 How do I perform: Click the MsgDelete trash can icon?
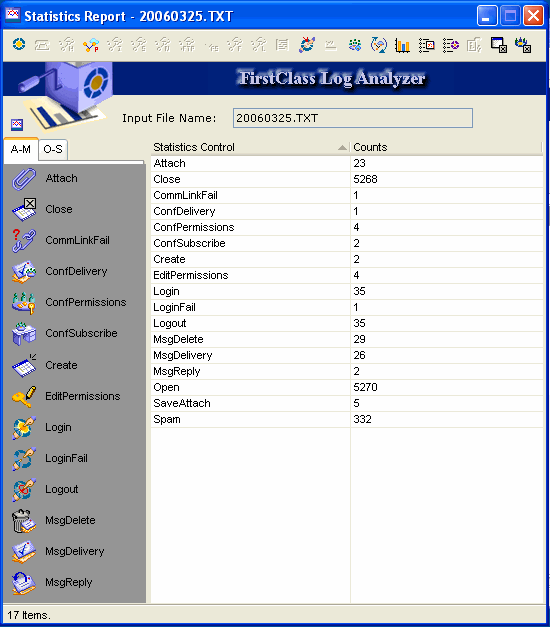click(24, 521)
